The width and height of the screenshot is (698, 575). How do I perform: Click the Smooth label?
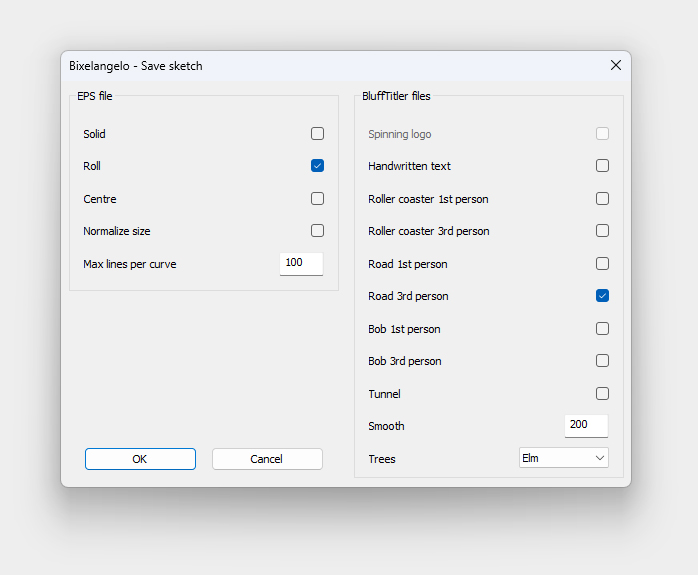(x=386, y=426)
